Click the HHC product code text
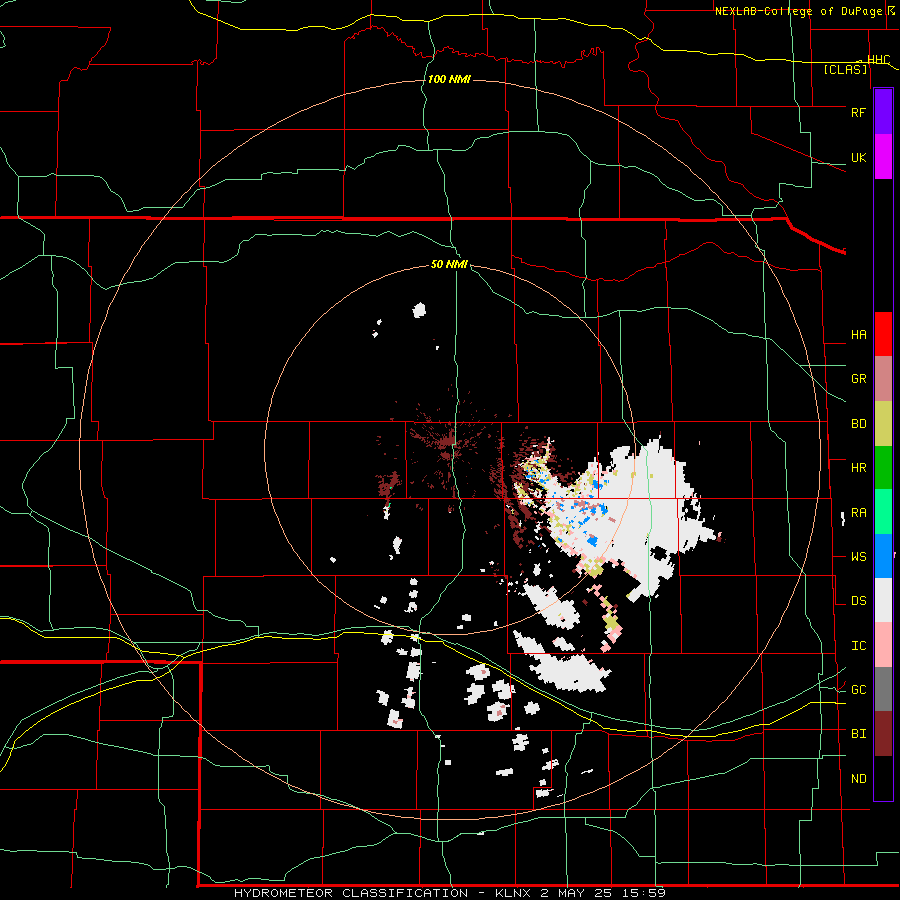The width and height of the screenshot is (900, 900). coord(878,60)
